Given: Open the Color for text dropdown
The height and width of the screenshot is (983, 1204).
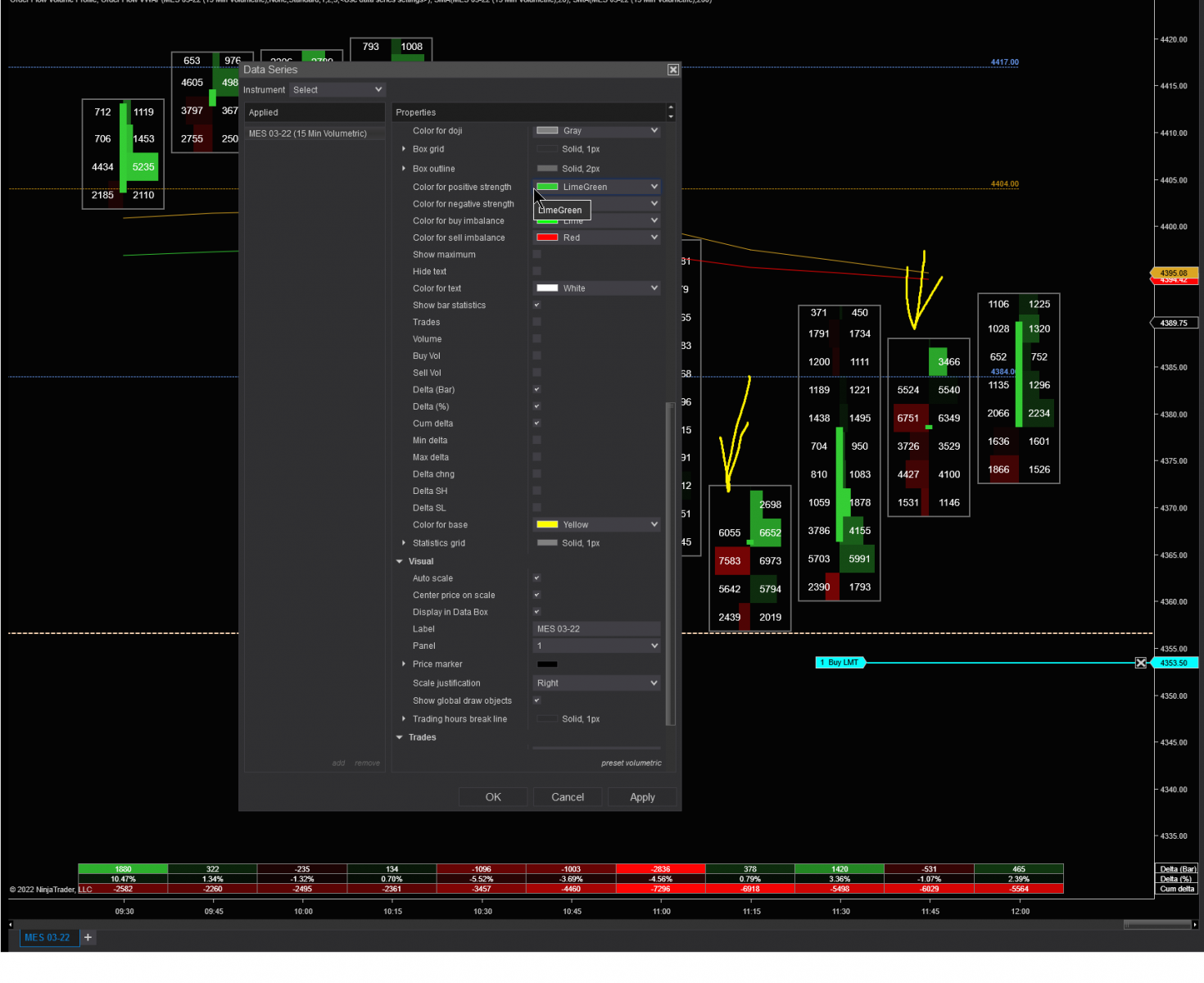Looking at the screenshot, I should (596, 288).
